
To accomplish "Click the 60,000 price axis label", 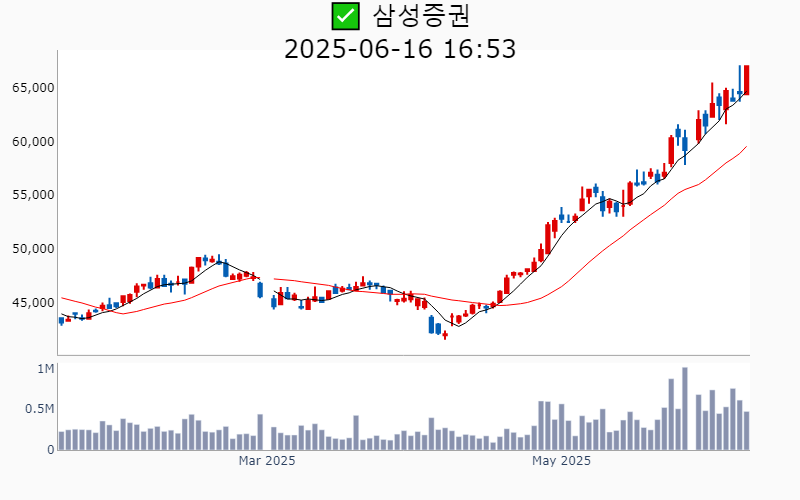I will (33, 141).
